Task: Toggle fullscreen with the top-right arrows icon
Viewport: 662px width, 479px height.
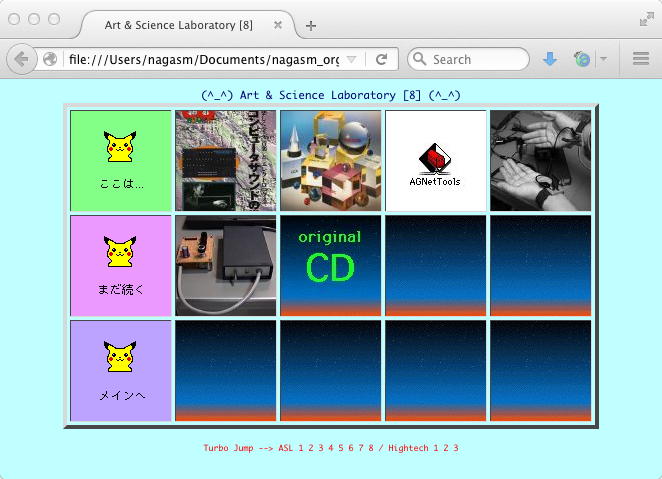Action: point(646,19)
